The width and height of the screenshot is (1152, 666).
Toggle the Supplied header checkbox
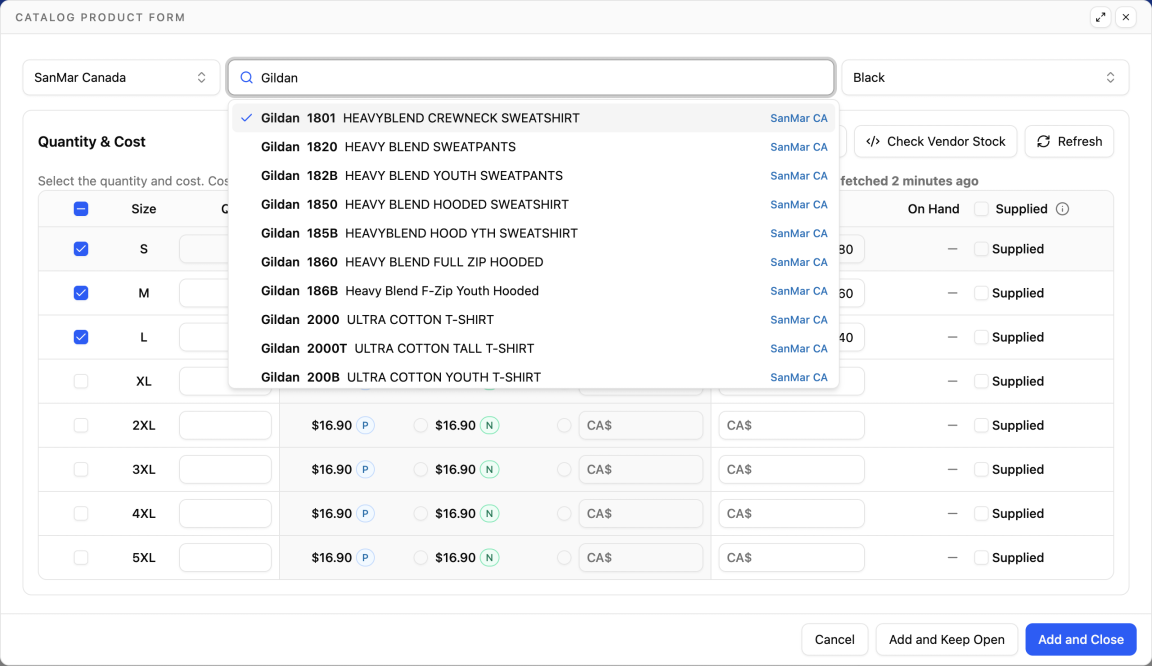point(981,209)
